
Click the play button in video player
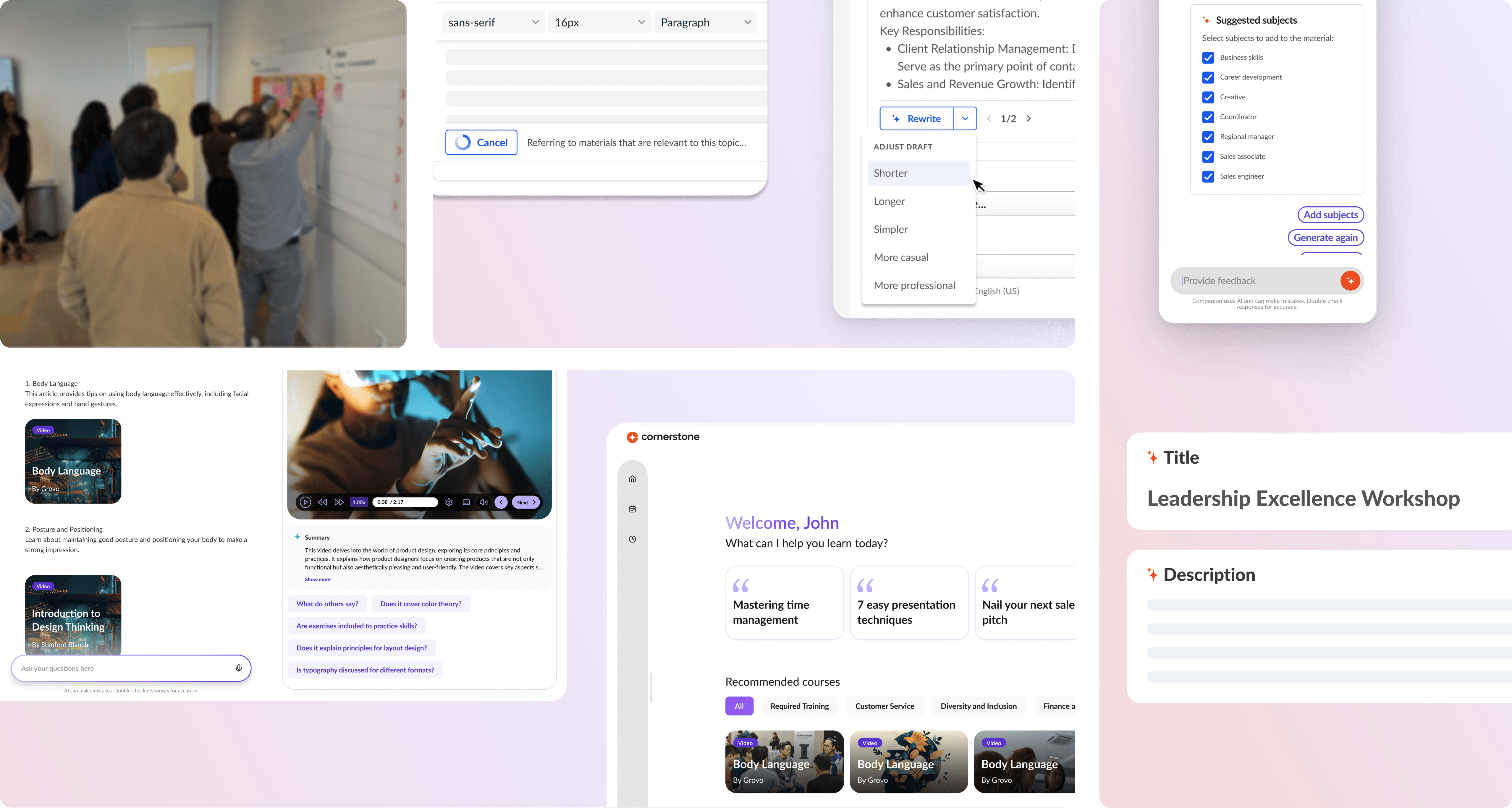305,502
